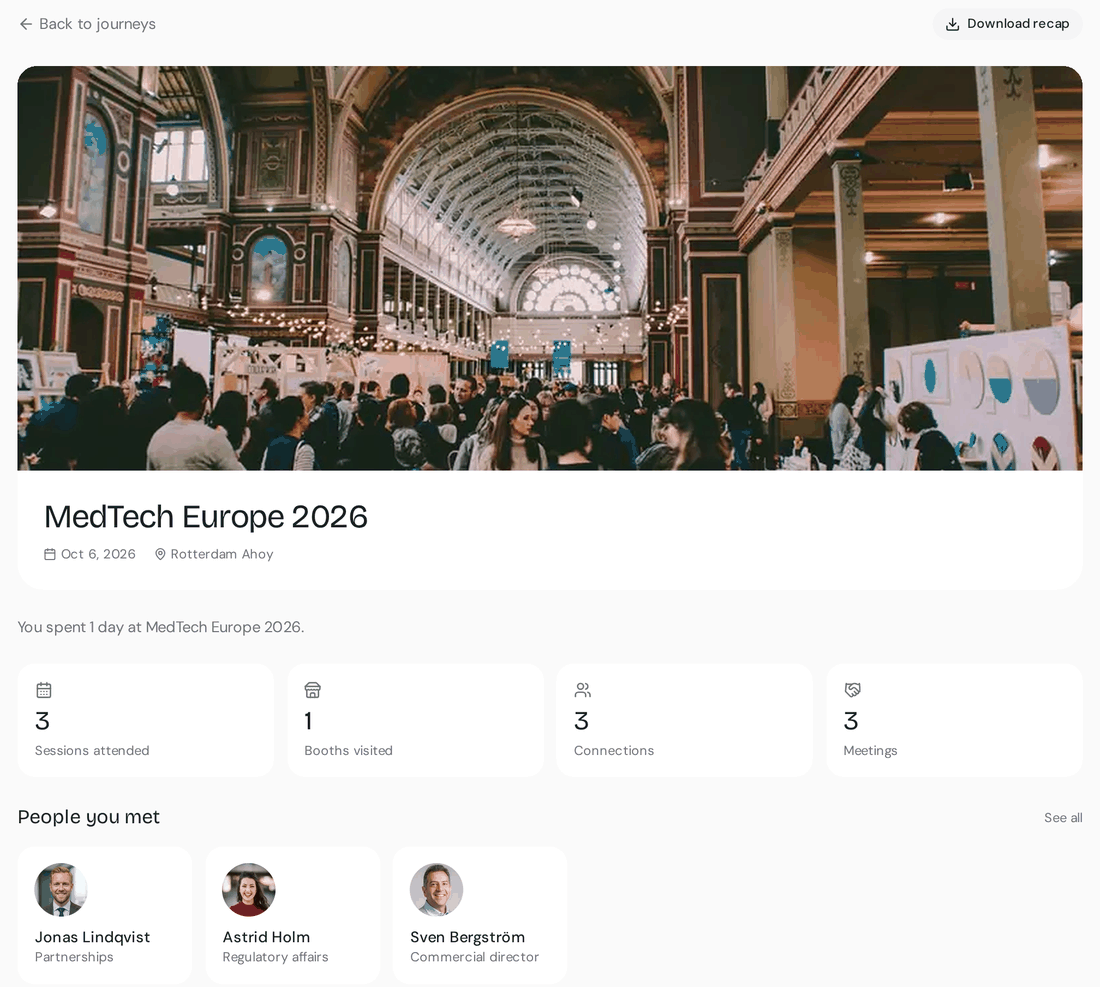Click the calendar icon beside Oct 6, 2026
1100x987 pixels.
[x=50, y=554]
